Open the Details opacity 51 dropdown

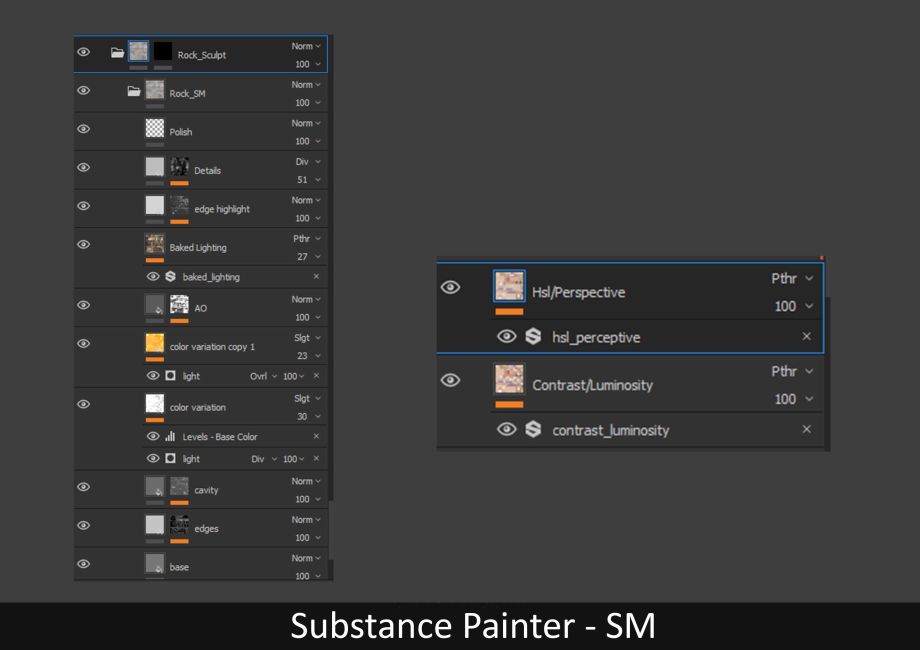(309, 180)
